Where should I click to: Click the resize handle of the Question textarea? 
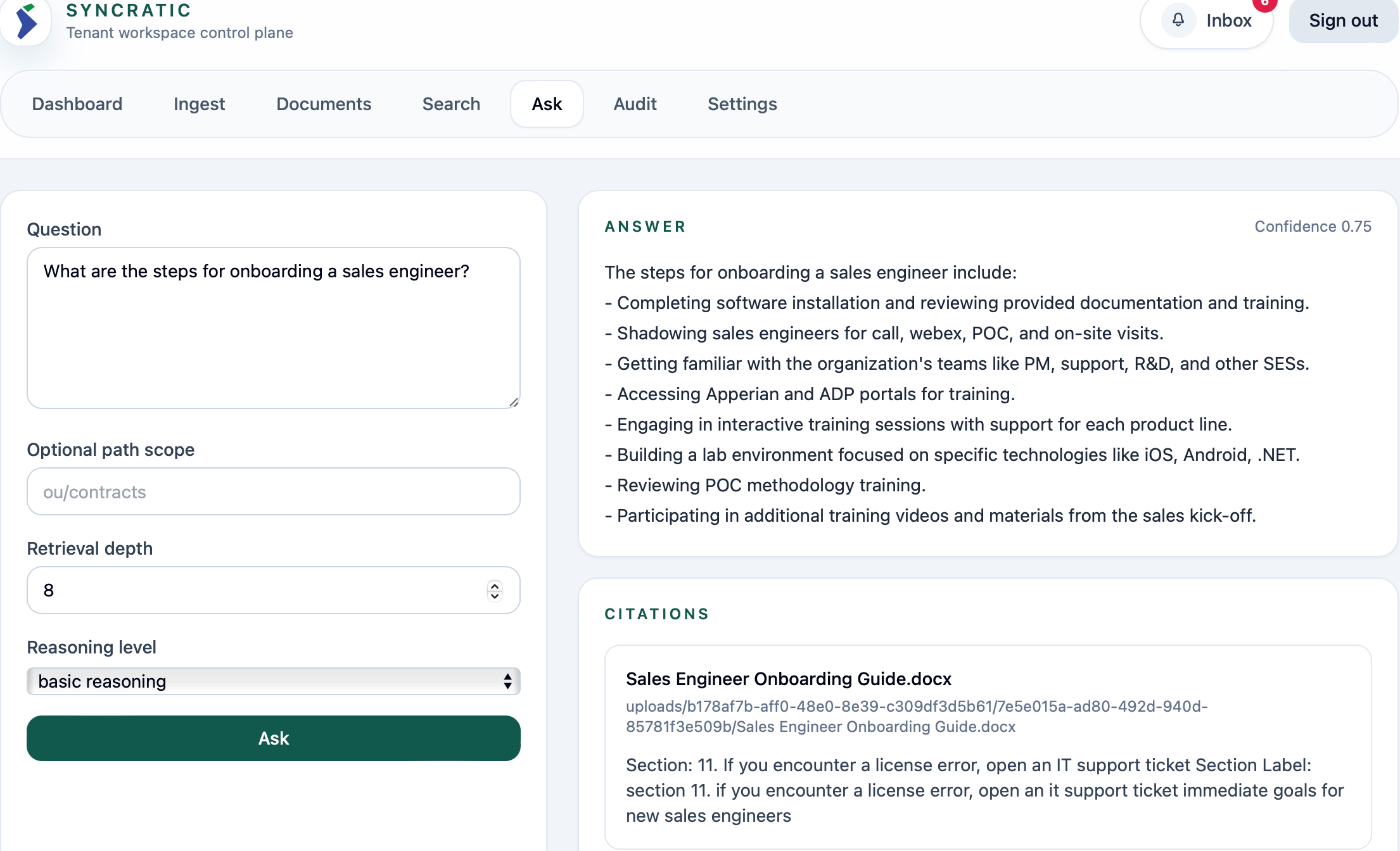pos(514,402)
